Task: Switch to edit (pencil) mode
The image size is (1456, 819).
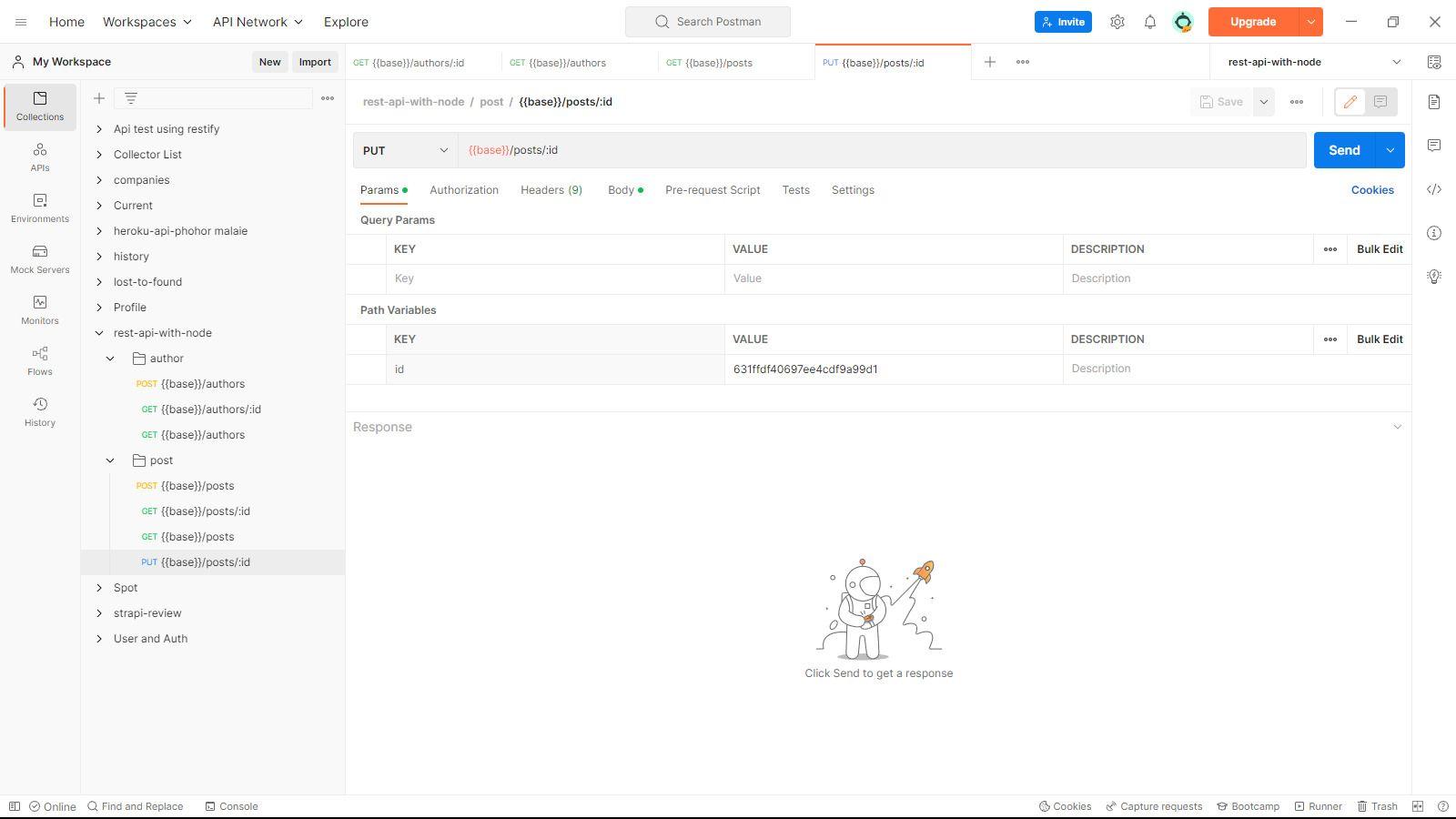Action: [x=1350, y=102]
